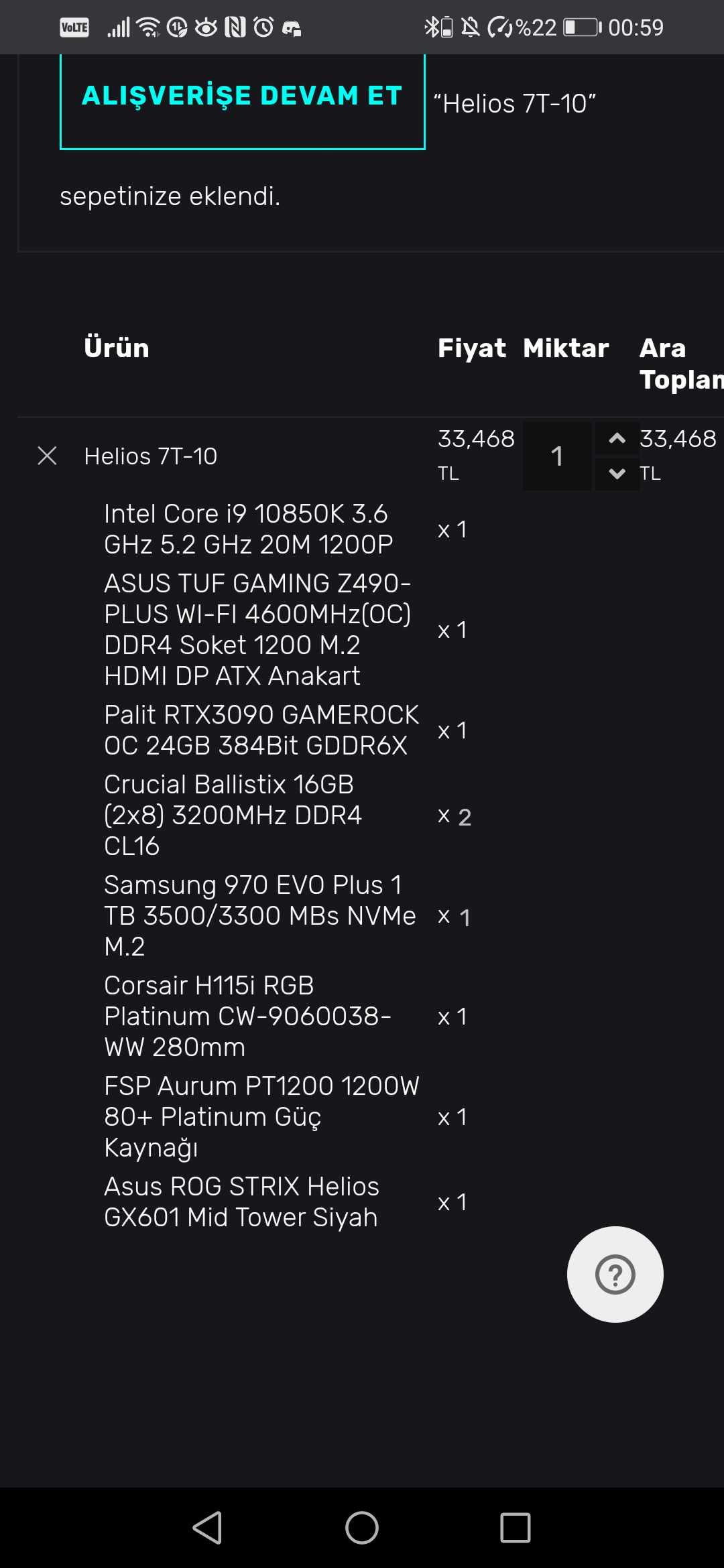
Task: Tap the alarm clock status icon
Action: click(x=263, y=27)
